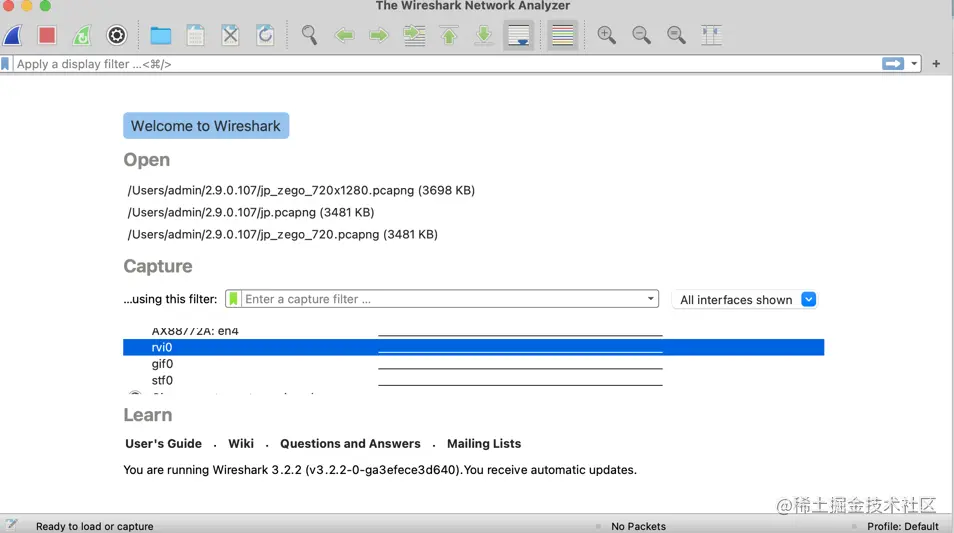
Task: Apply display filter blue arrow button
Action: (x=893, y=64)
